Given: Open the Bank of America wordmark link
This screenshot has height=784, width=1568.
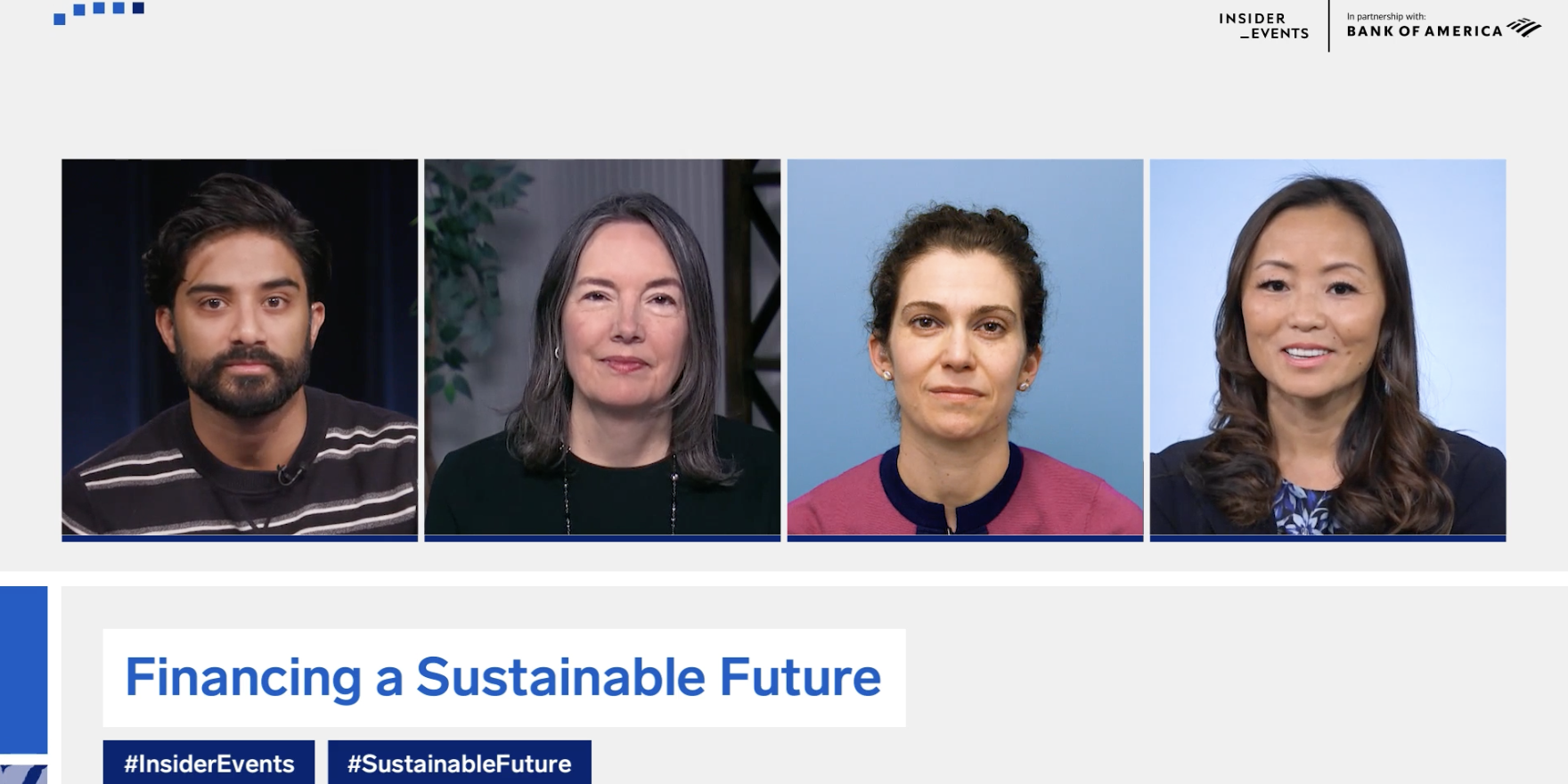Looking at the screenshot, I should point(1425,31).
